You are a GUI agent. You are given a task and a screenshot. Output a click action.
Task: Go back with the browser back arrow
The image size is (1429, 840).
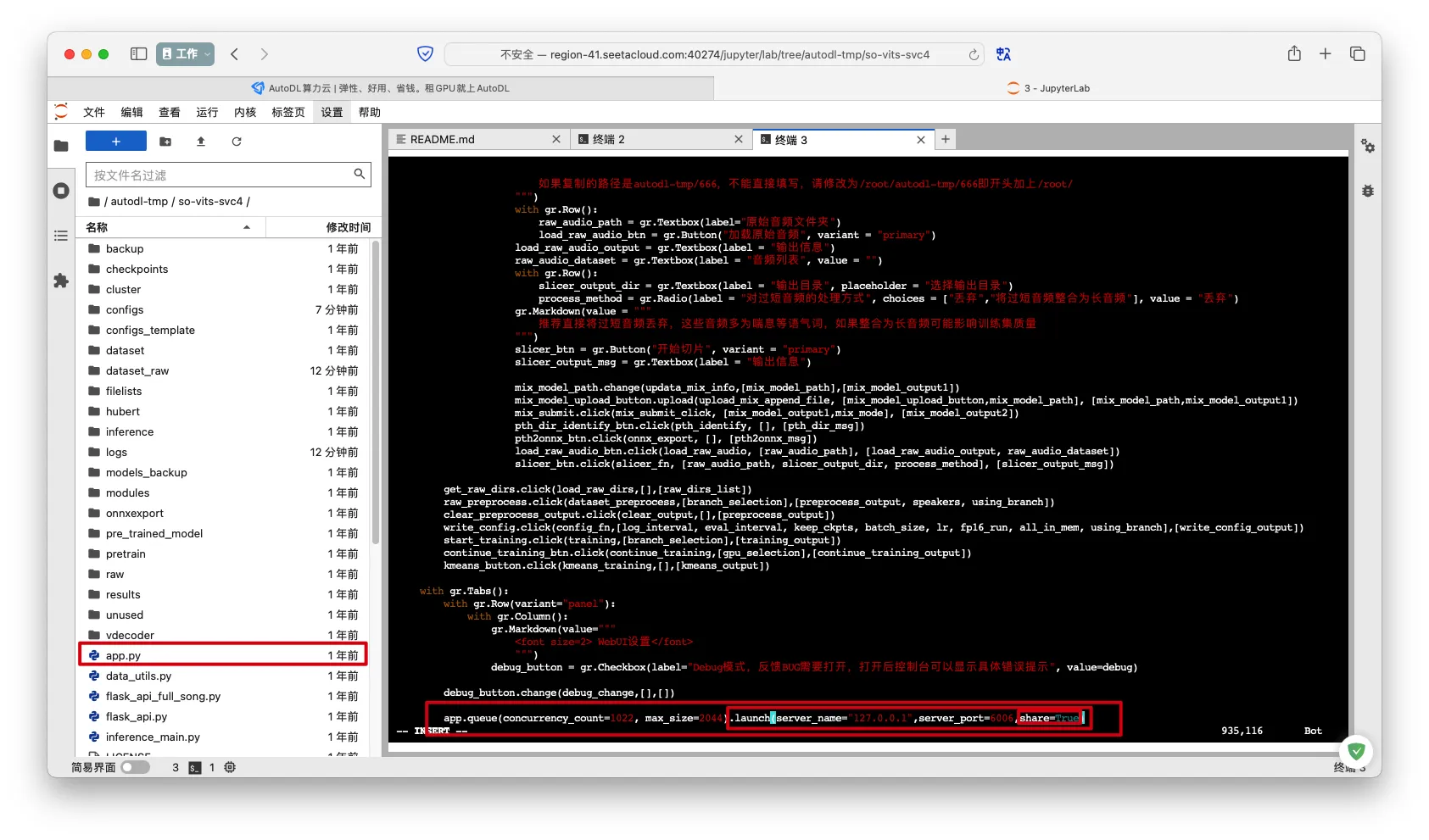(x=235, y=54)
